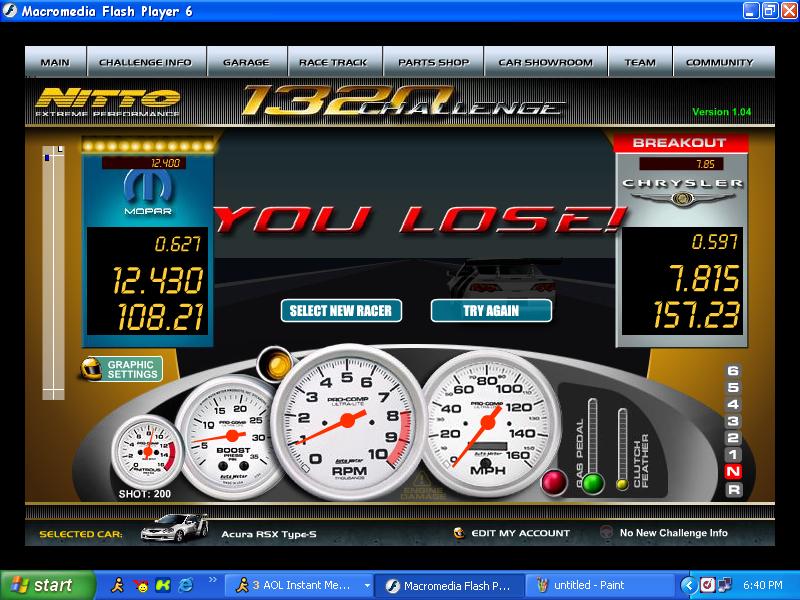800x600 pixels.
Task: Click the clutch feather slider track
Action: pos(622,443)
